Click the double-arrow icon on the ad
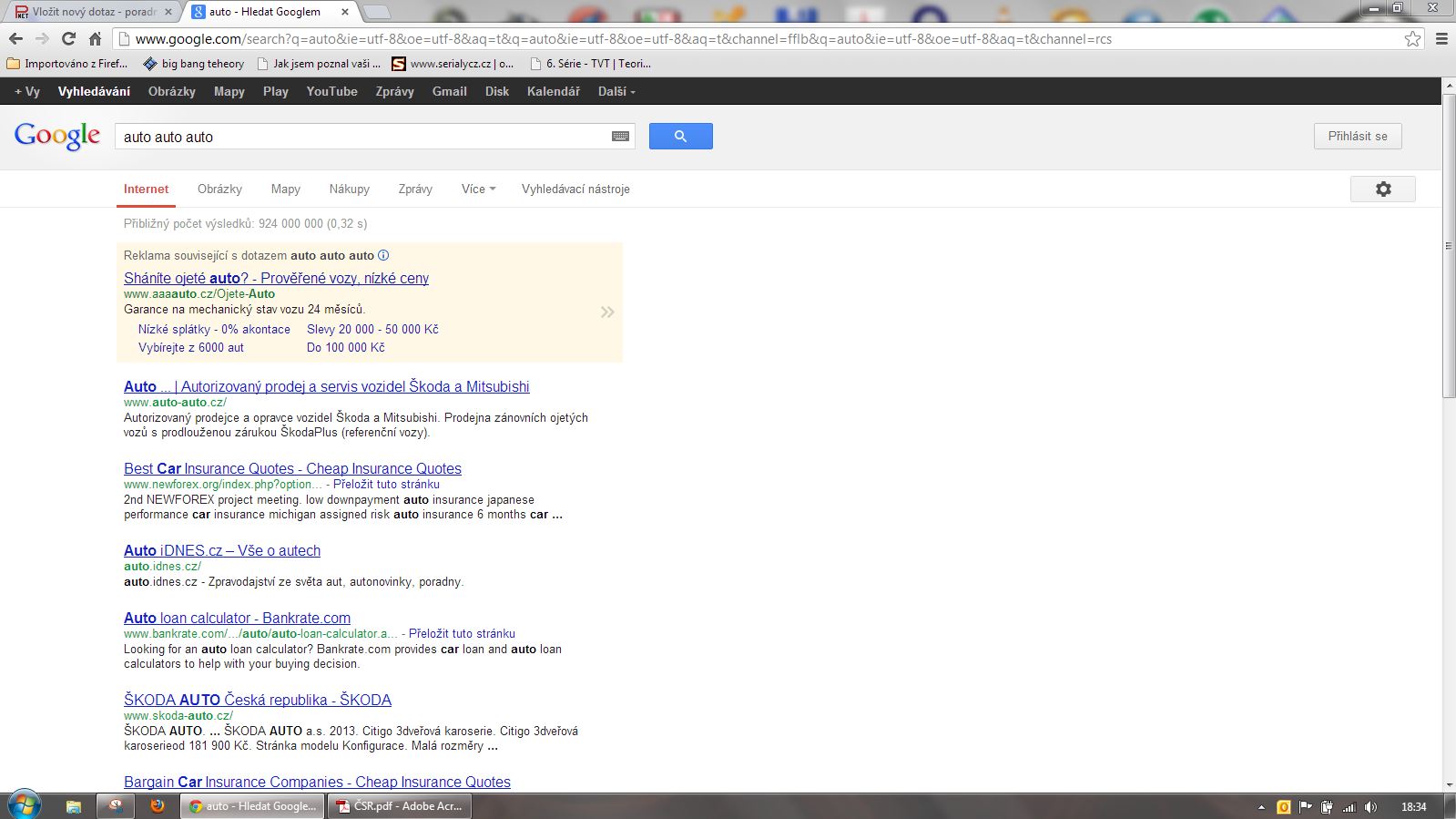Screen dimensions: 1456x819 tap(607, 312)
